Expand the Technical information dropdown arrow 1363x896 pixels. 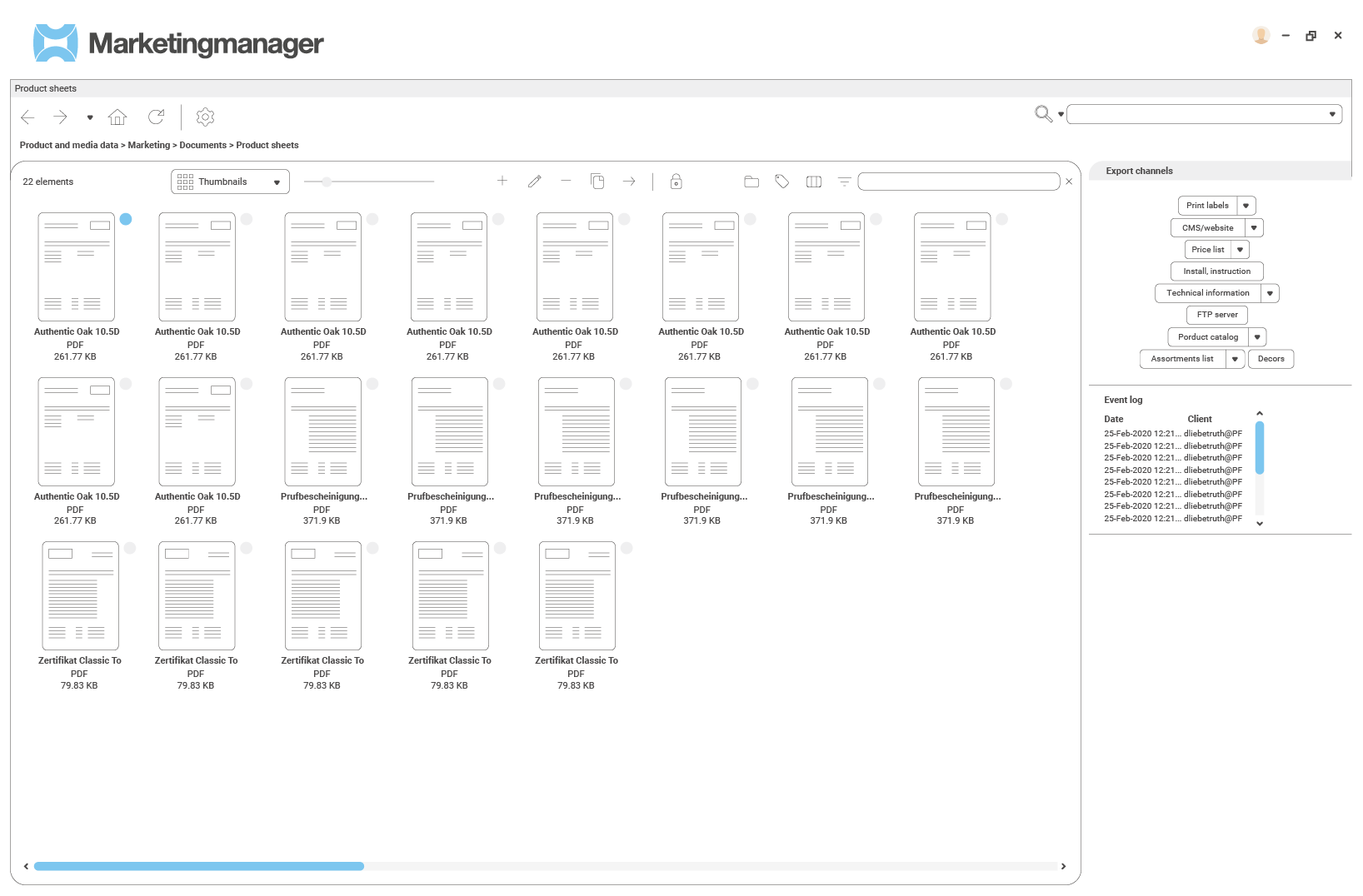tap(1270, 293)
